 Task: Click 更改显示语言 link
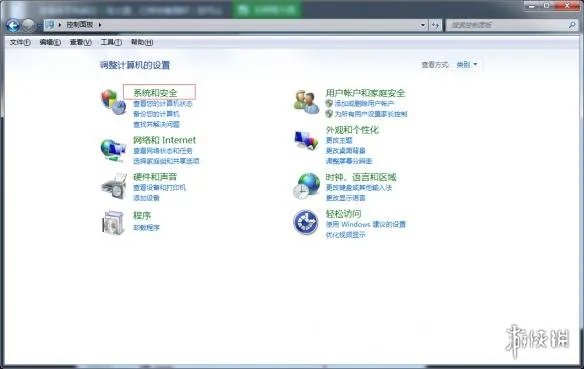tap(346, 198)
